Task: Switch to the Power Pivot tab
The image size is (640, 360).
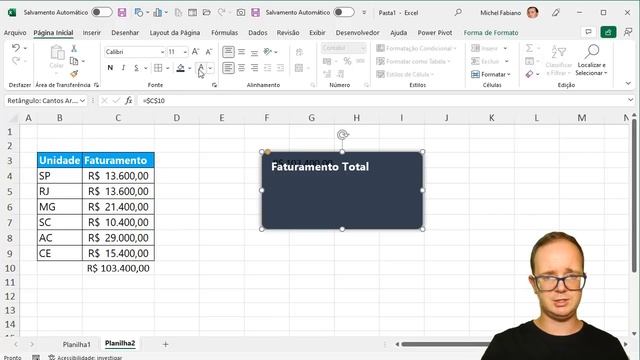Action: (x=435, y=33)
